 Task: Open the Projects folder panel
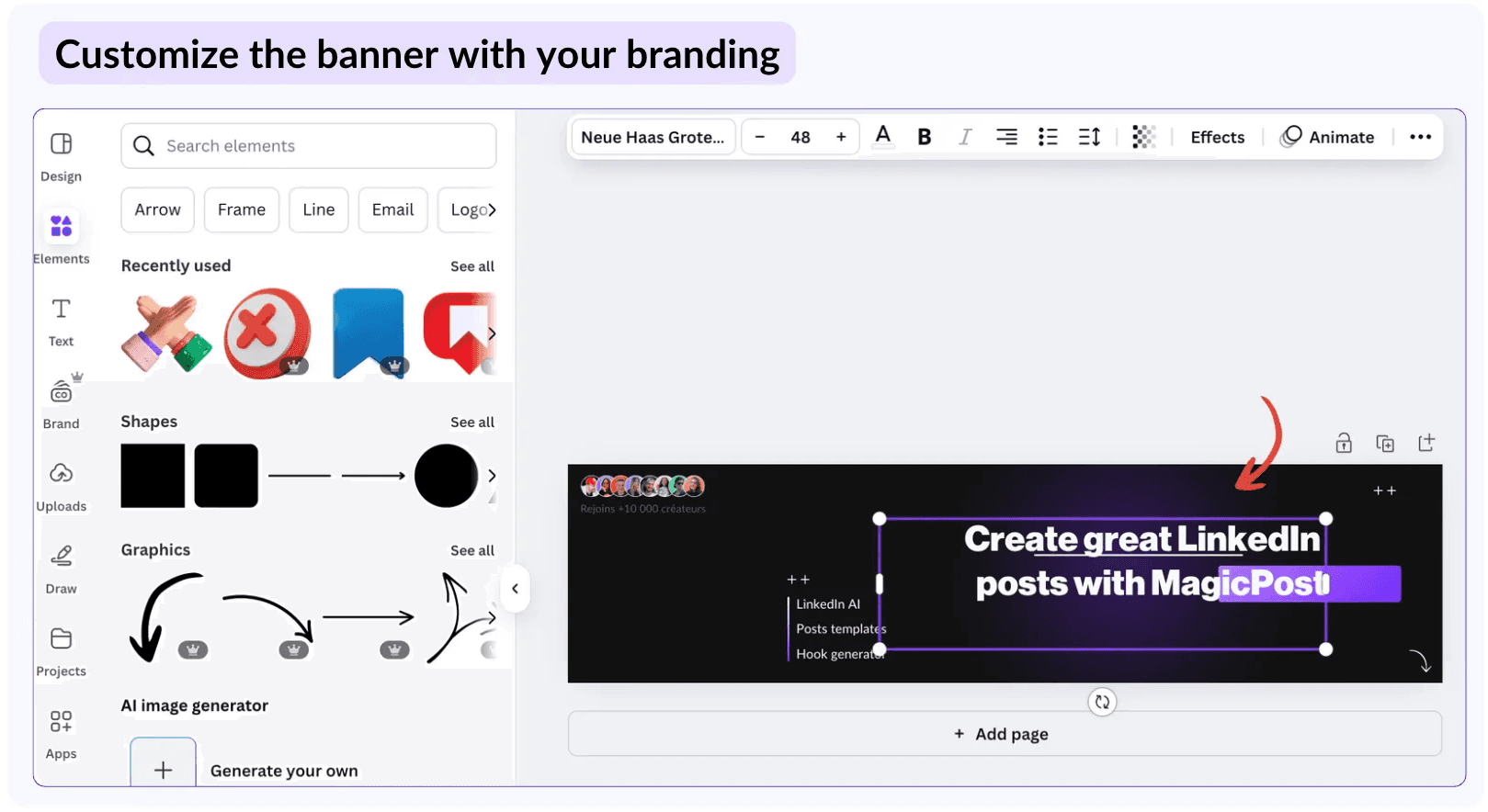(x=62, y=651)
